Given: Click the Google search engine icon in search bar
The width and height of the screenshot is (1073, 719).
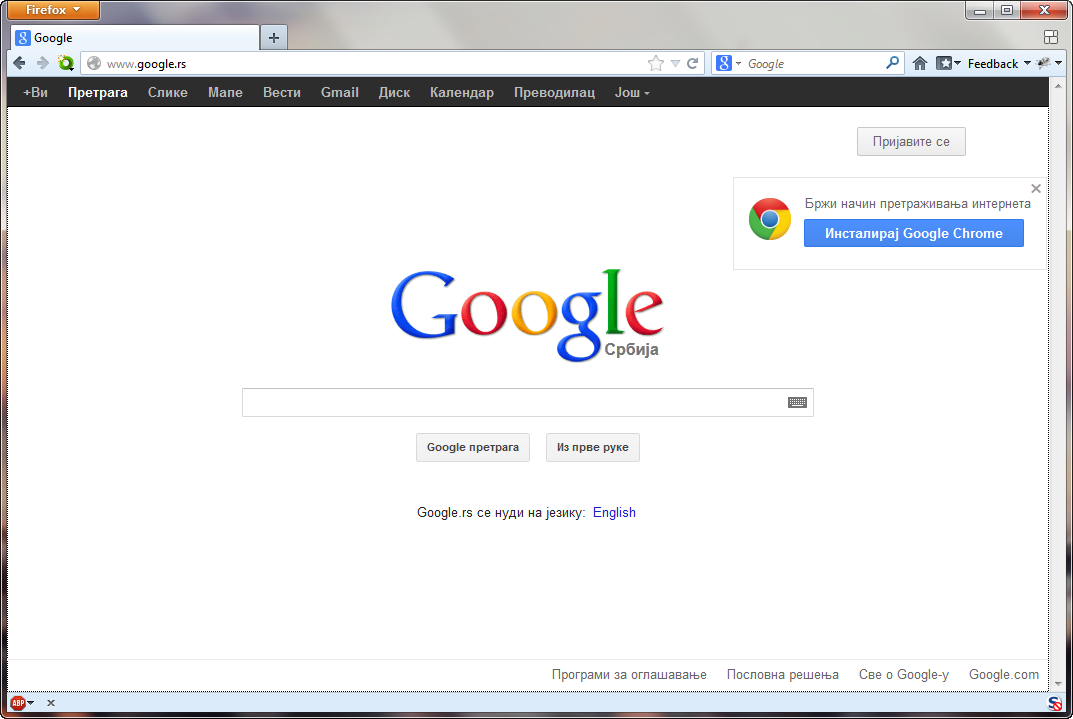Looking at the screenshot, I should [724, 64].
